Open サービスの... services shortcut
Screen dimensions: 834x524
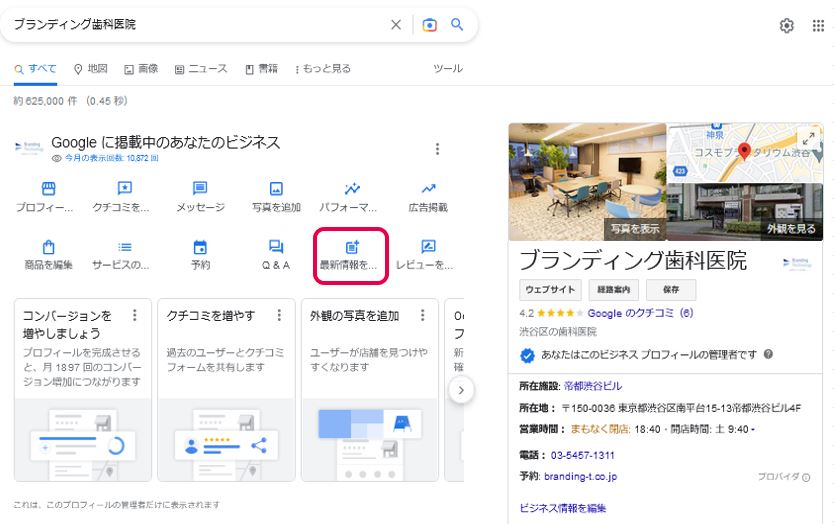point(122,255)
